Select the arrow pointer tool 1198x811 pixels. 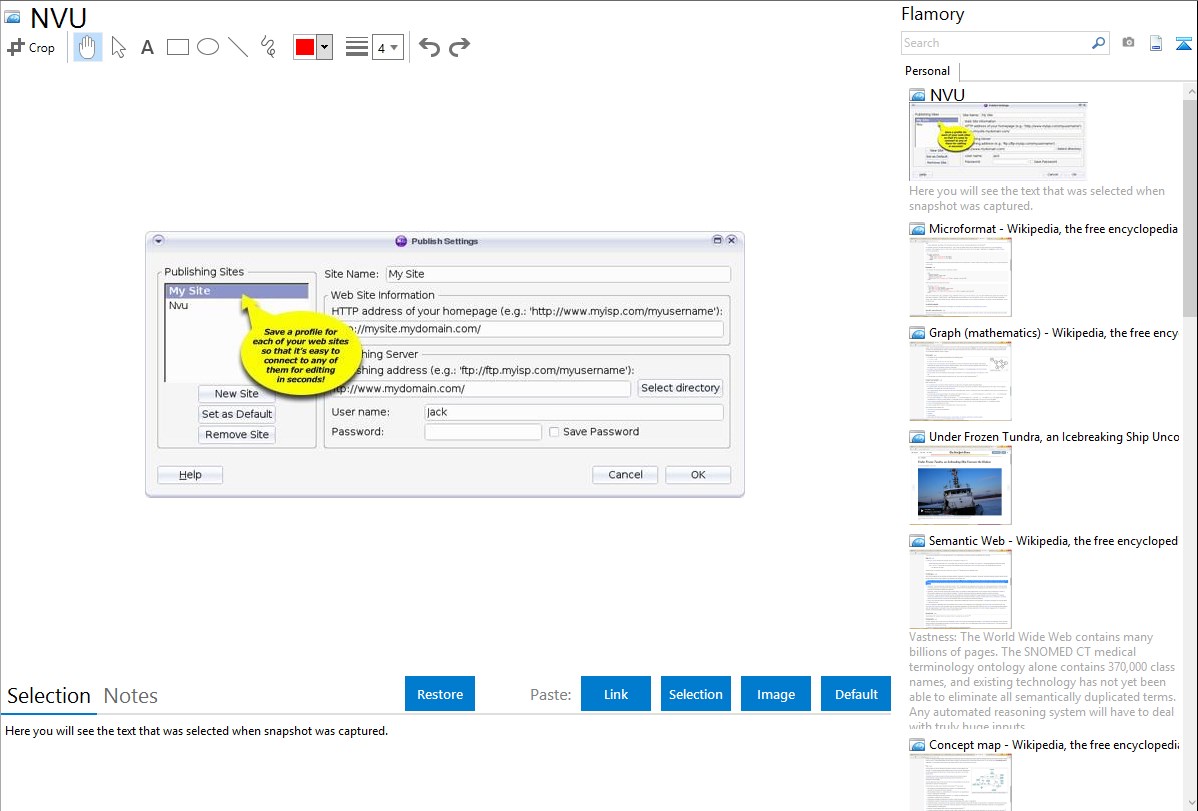click(x=118, y=47)
